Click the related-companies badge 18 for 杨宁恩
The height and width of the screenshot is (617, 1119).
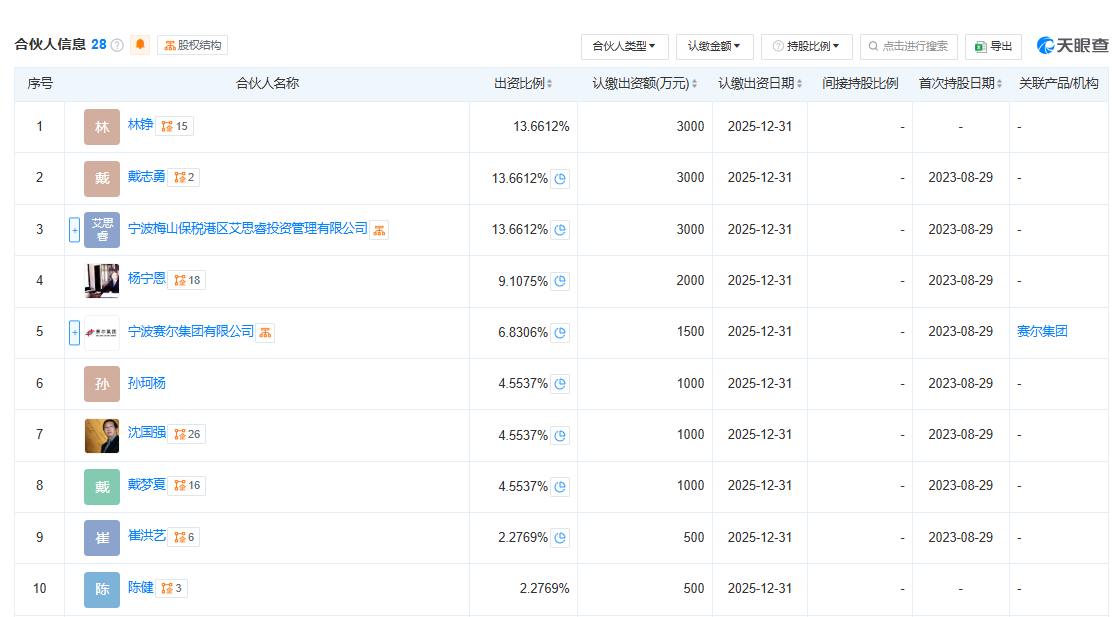(187, 280)
